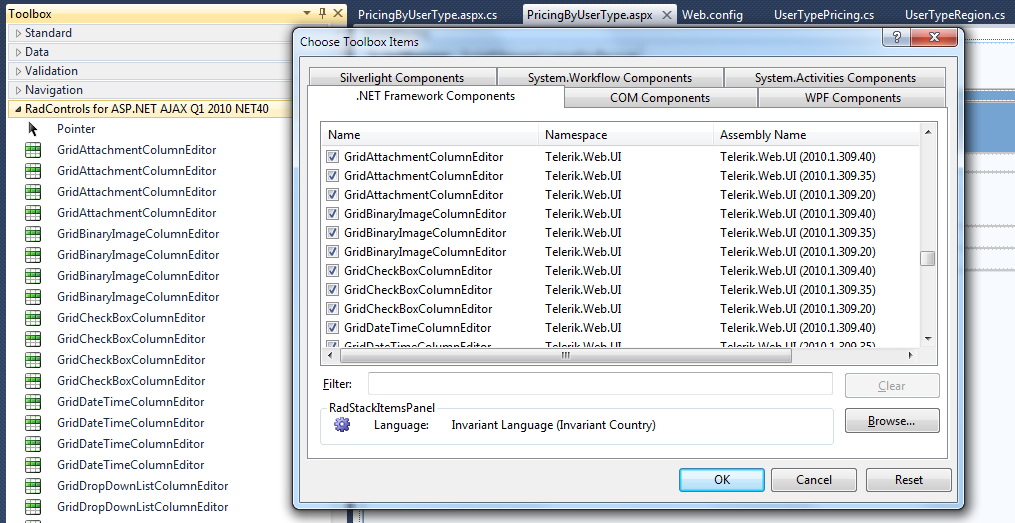Viewport: 1015px width, 523px height.
Task: Uncheck GridDateTimeColumnEditor box for version 2010.1.309.40
Action: point(332,328)
